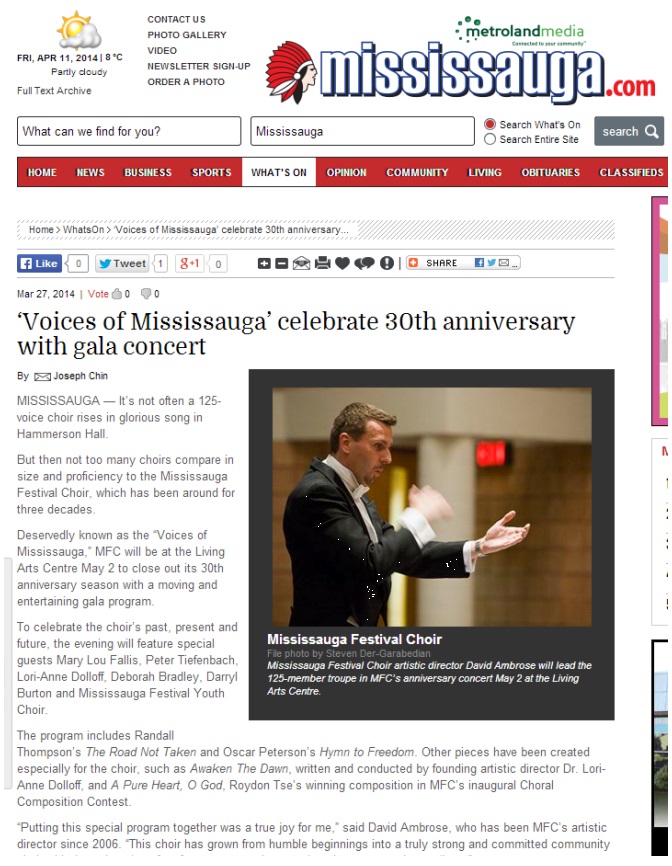Click the 'What can we find for you?' field
The height and width of the screenshot is (866, 672).
click(129, 131)
